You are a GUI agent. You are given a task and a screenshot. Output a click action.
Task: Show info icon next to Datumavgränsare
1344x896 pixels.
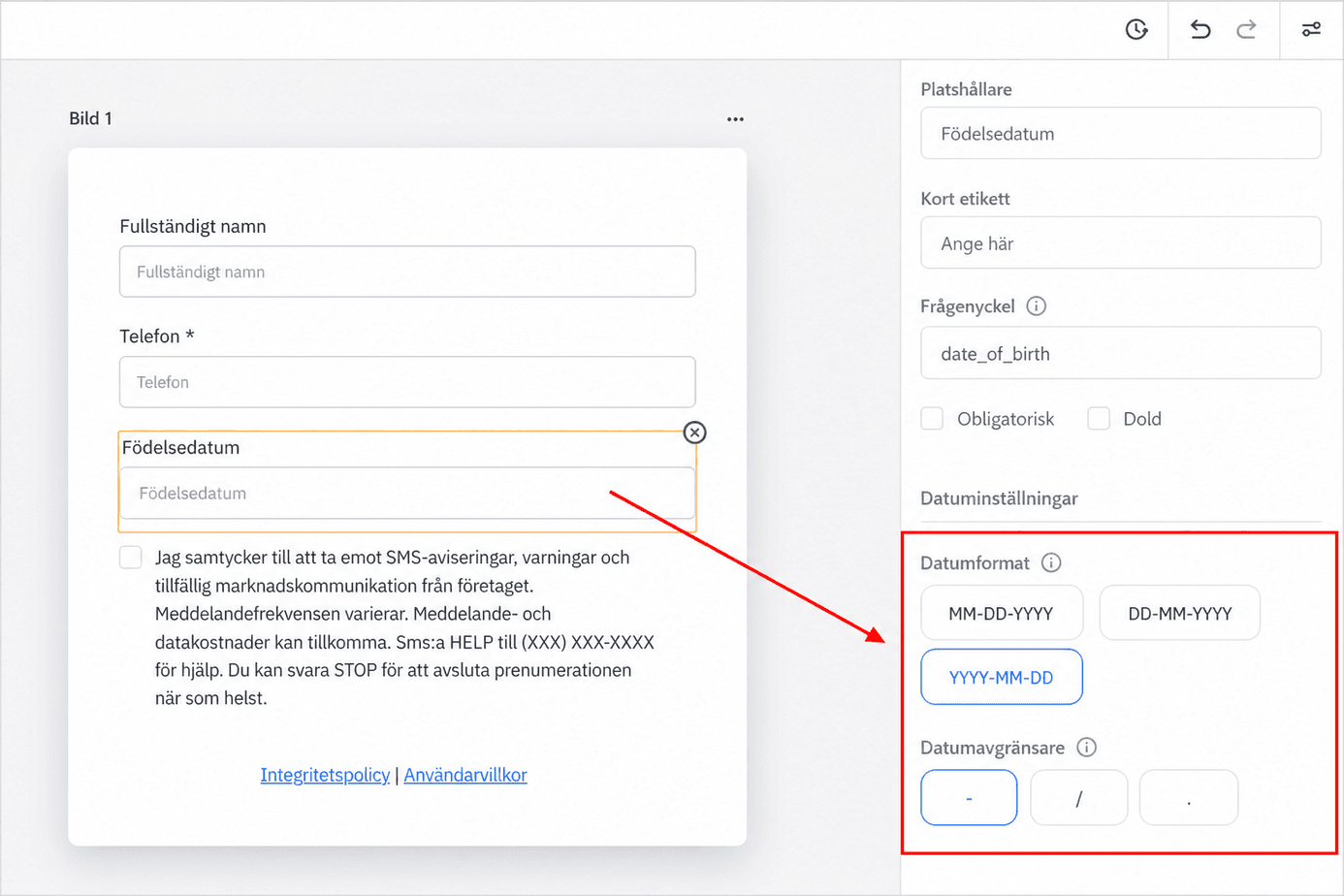[1087, 747]
